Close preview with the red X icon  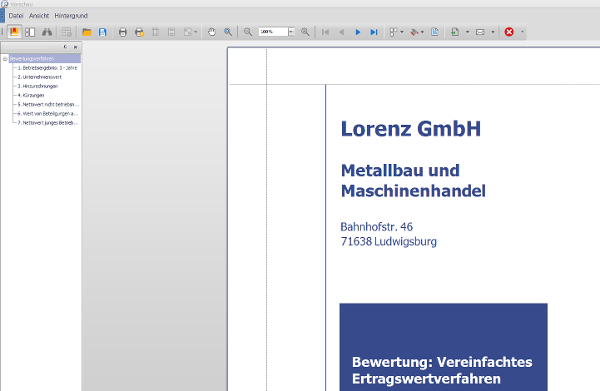point(509,32)
